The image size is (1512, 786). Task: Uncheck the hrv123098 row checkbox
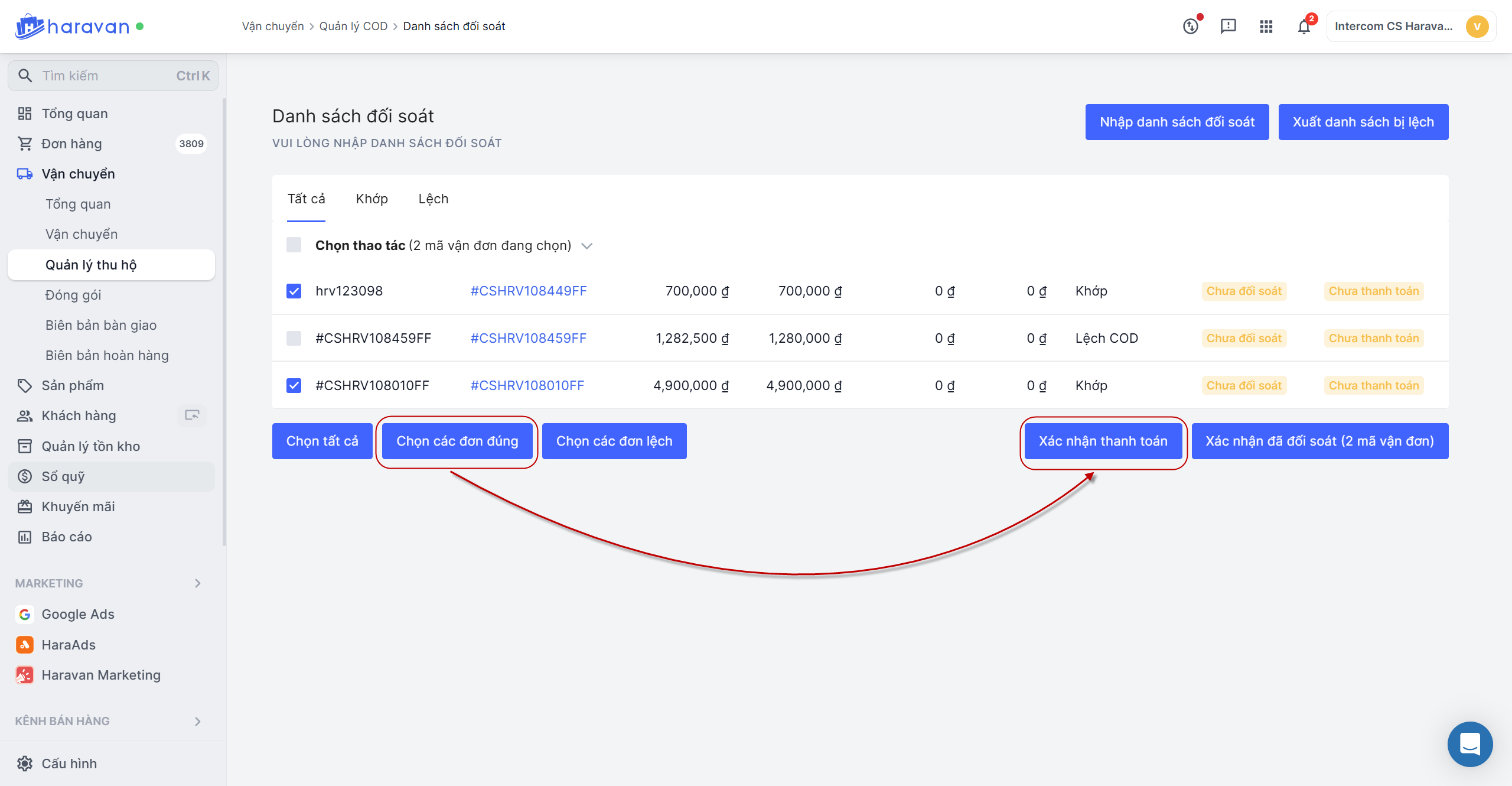point(294,291)
